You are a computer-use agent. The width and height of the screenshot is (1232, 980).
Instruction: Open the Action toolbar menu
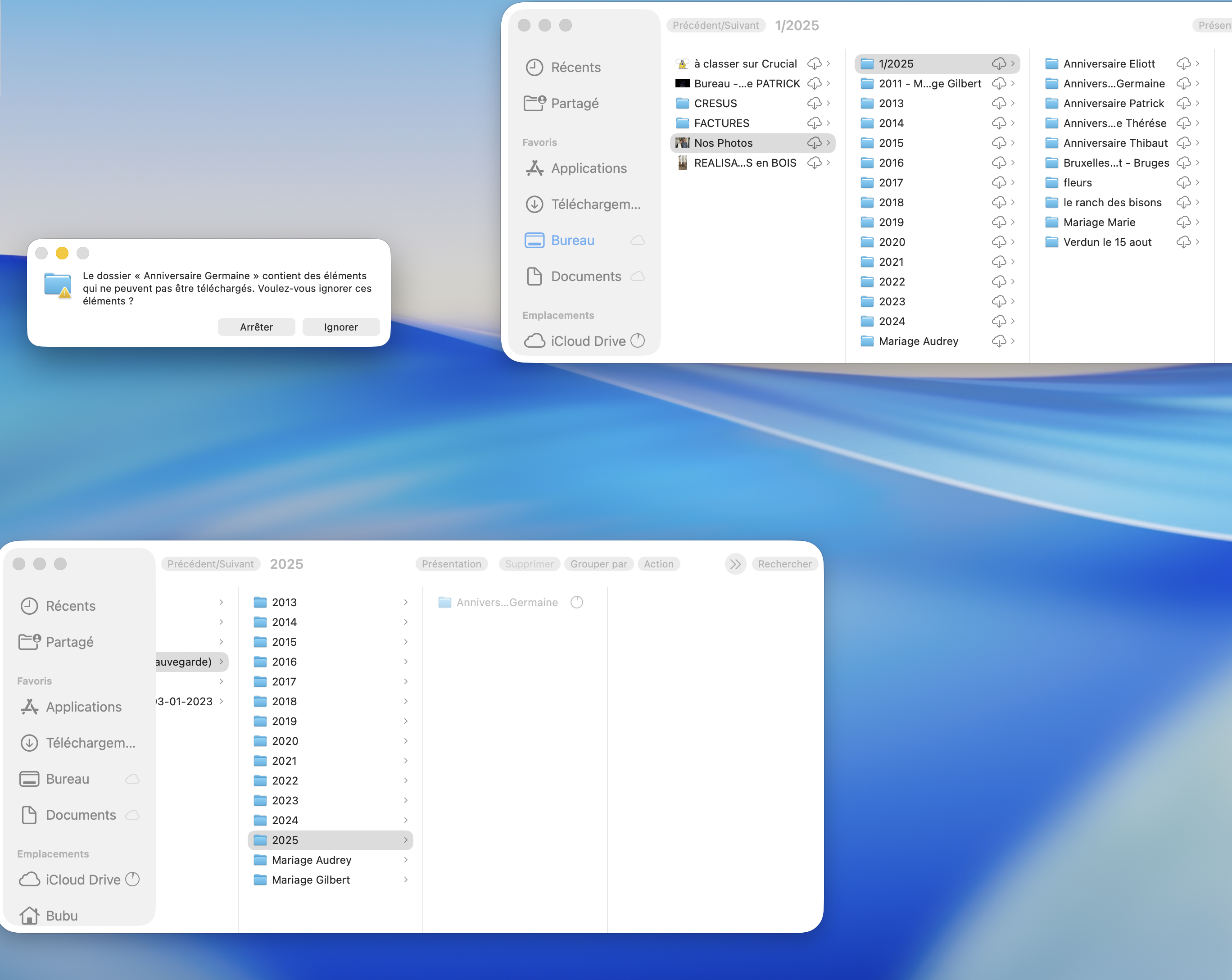point(658,564)
